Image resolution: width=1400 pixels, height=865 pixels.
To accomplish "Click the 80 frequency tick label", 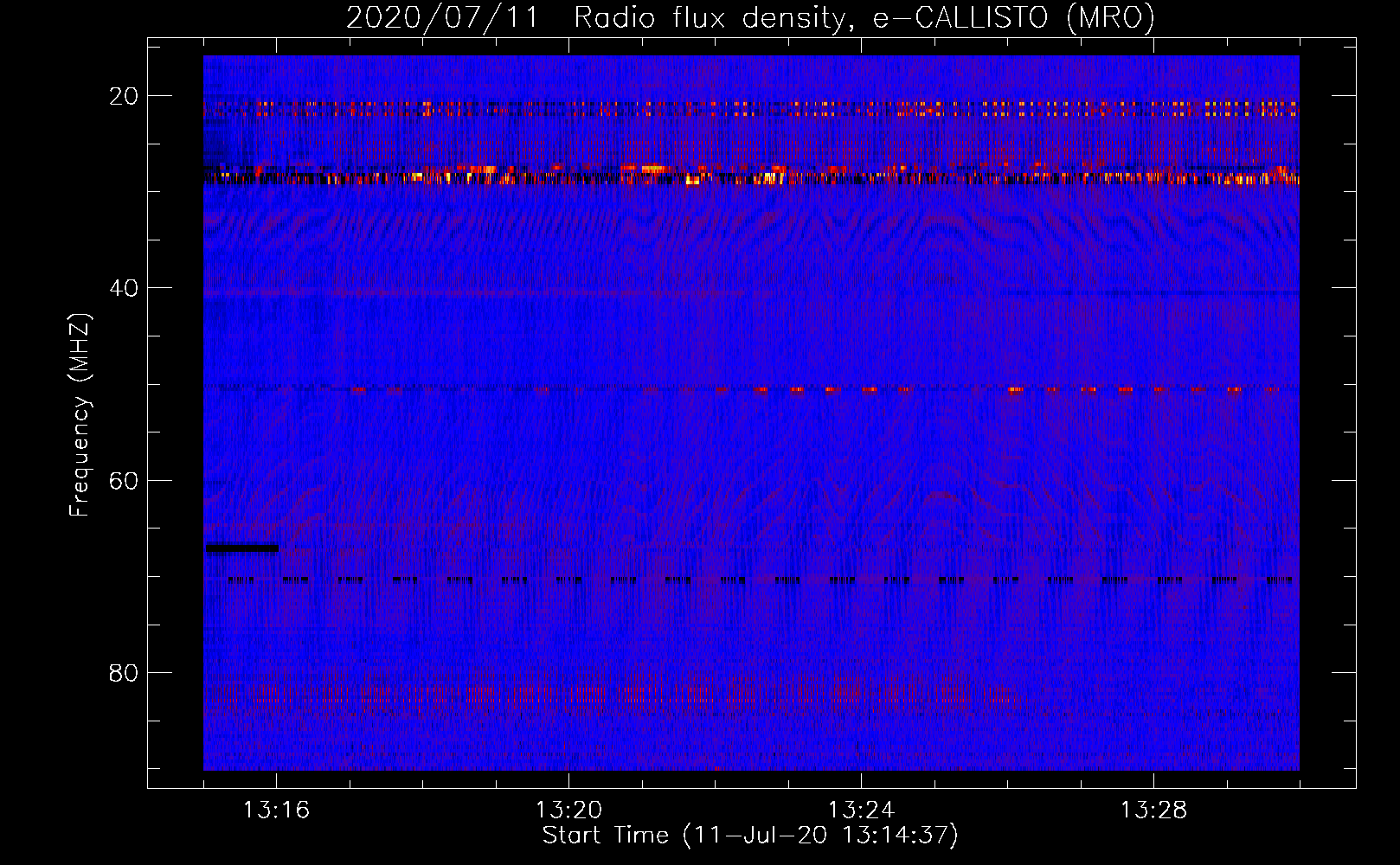I will click(124, 672).
